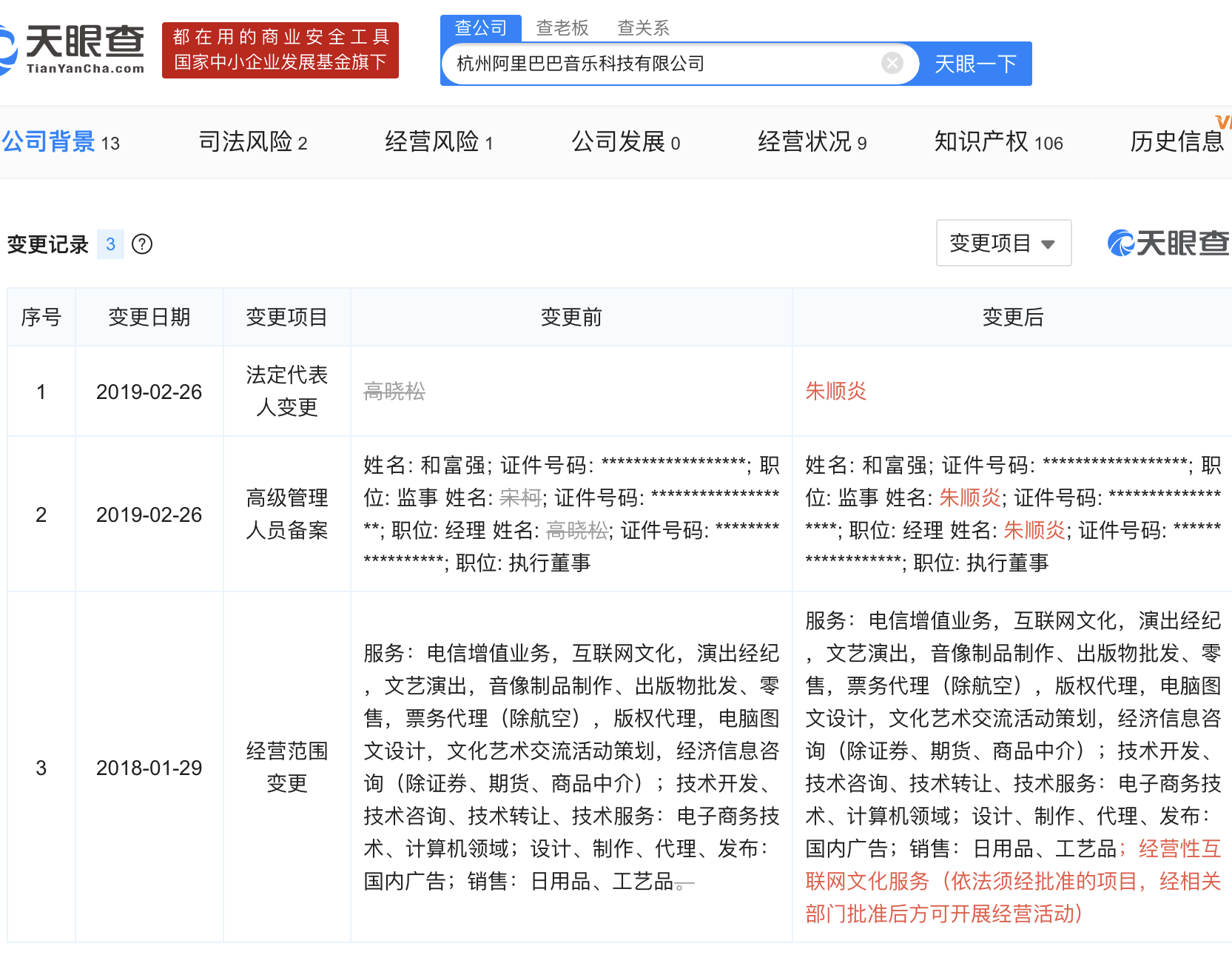Image resolution: width=1232 pixels, height=969 pixels.
Task: Open the 变更项目 filter dropdown
Action: click(1003, 243)
